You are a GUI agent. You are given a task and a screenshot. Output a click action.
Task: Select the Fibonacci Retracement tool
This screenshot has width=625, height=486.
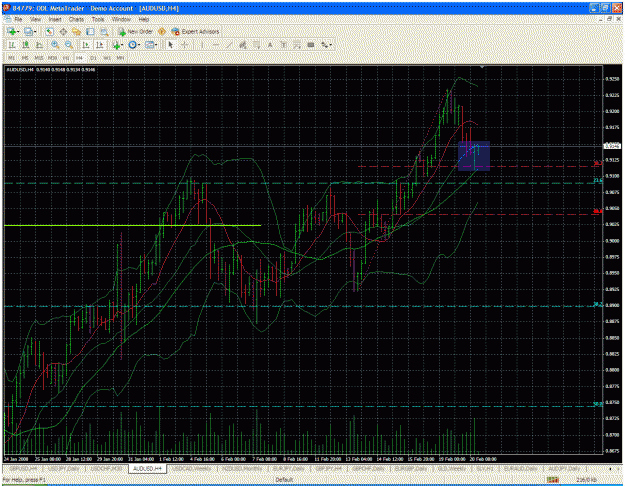tap(257, 45)
